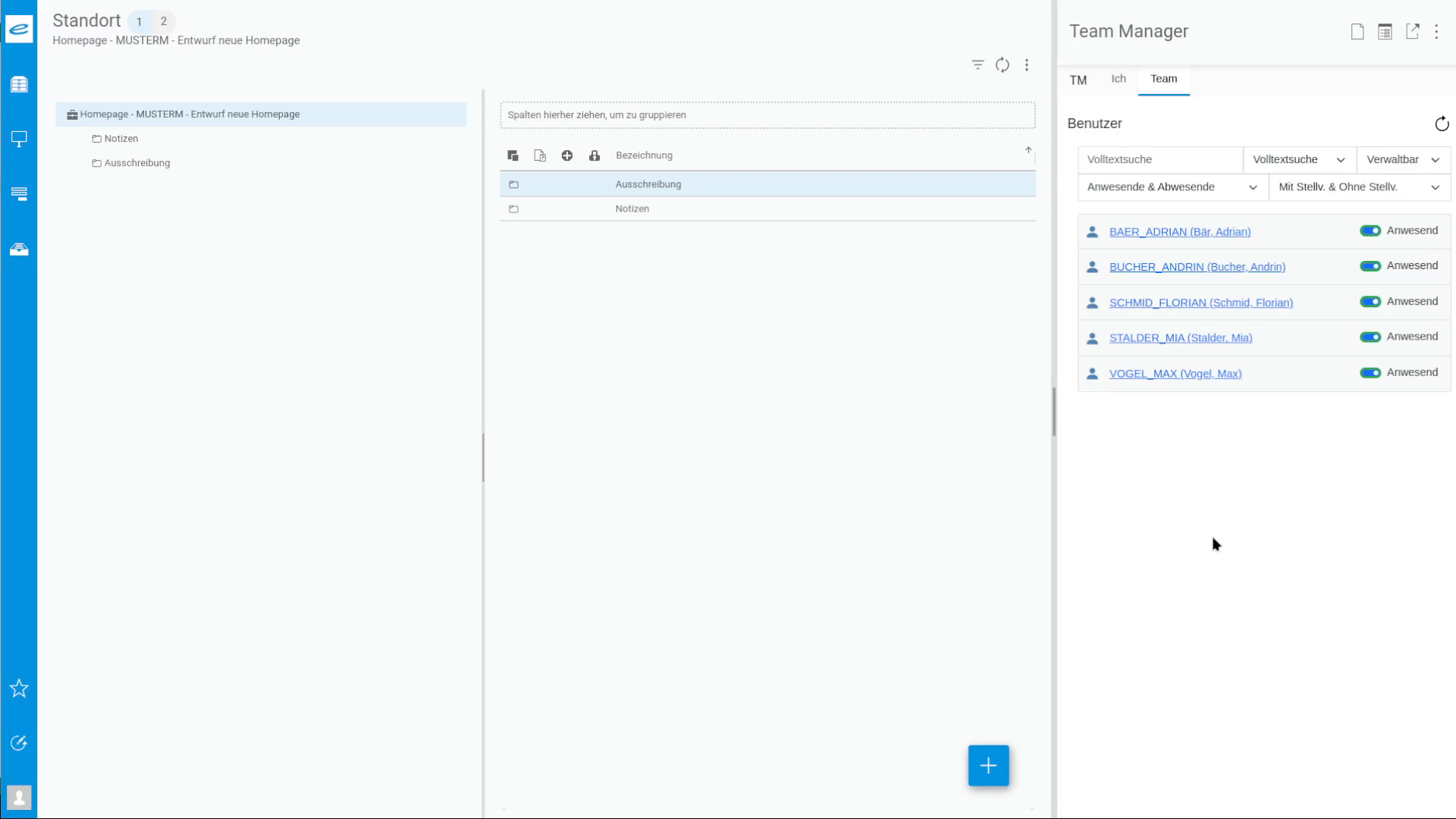The height and width of the screenshot is (819, 1456).
Task: Click person icon next to VOGEL_MAX
Action: [x=1092, y=374]
